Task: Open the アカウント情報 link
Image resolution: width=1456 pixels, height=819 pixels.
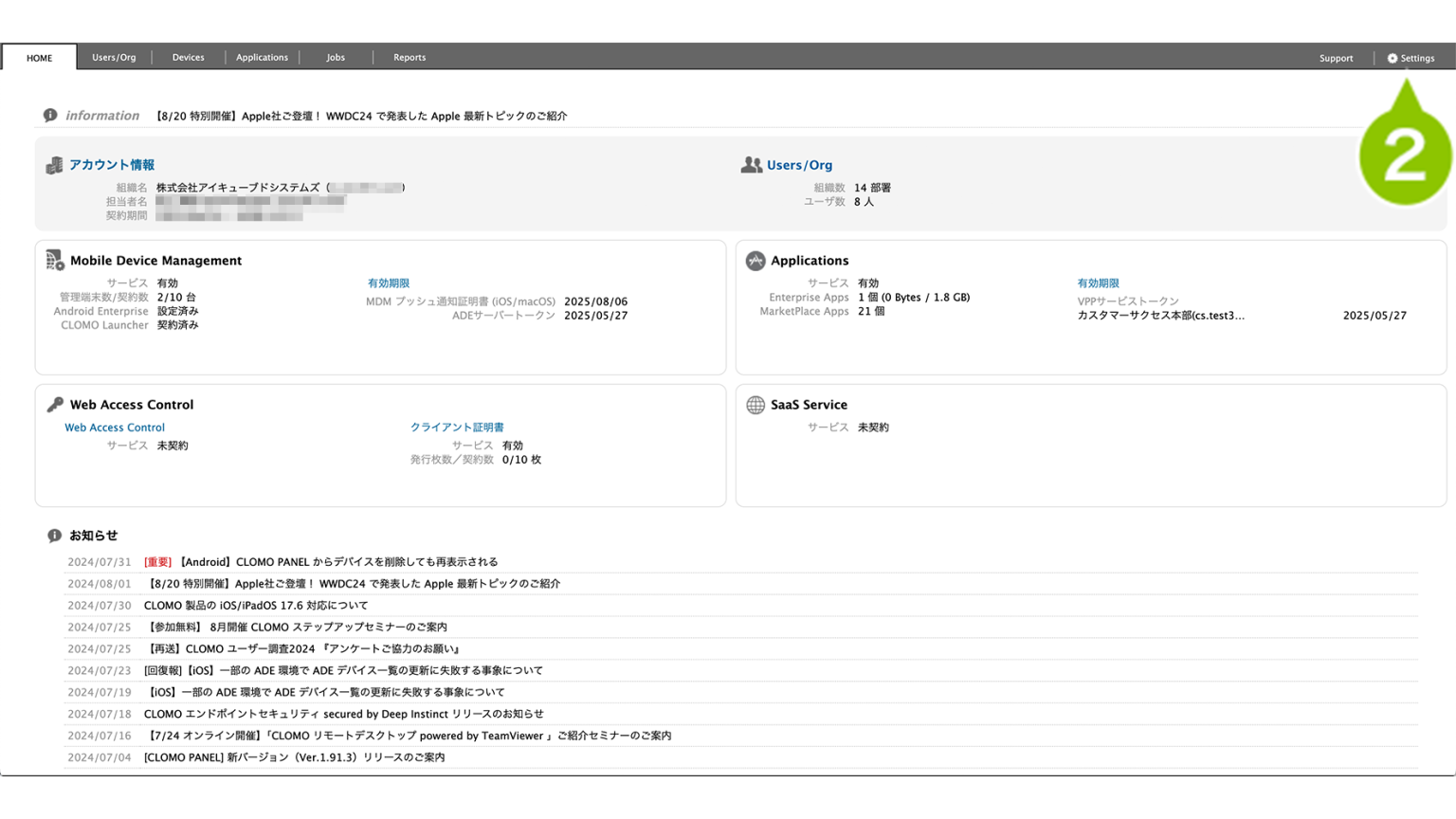Action: [112, 165]
